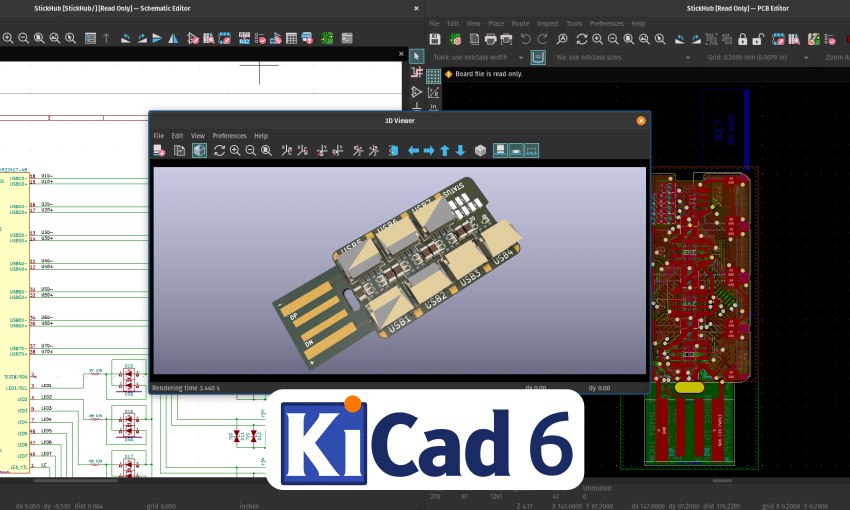Open the Preferences menu in 3D Viewer
The image size is (850, 510).
point(229,135)
